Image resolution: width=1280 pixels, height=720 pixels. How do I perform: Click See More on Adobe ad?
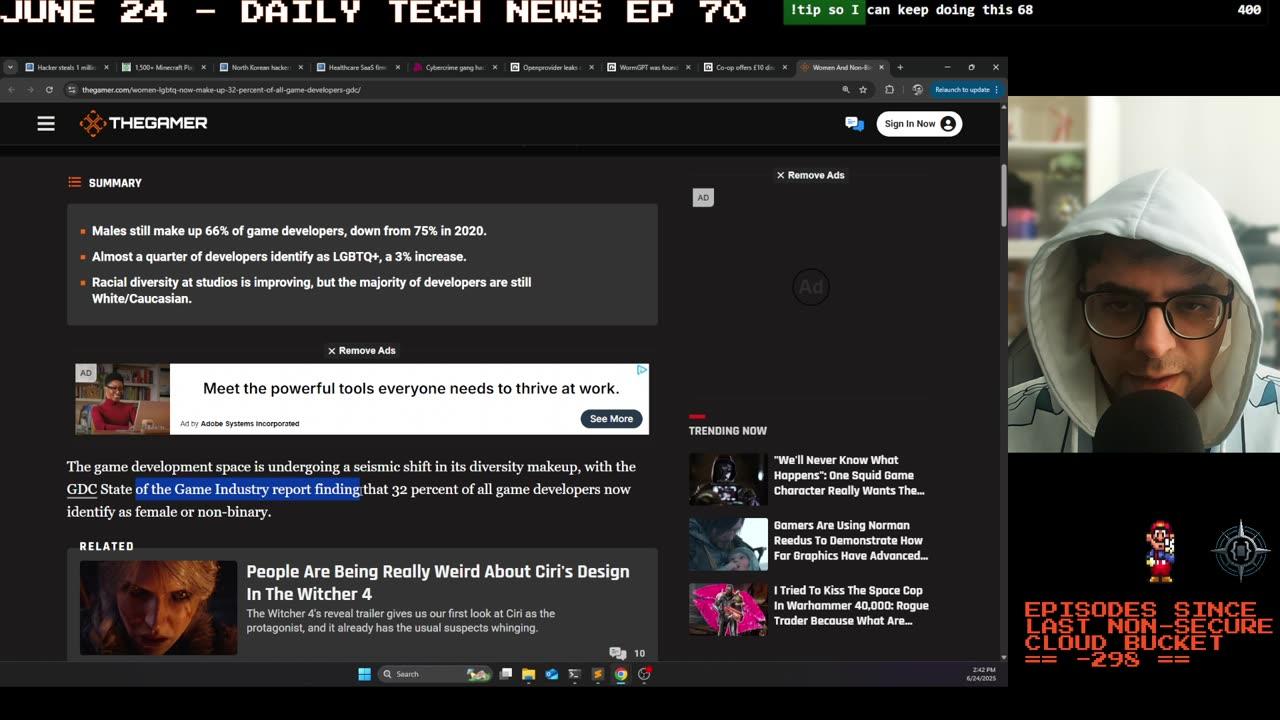coord(611,419)
